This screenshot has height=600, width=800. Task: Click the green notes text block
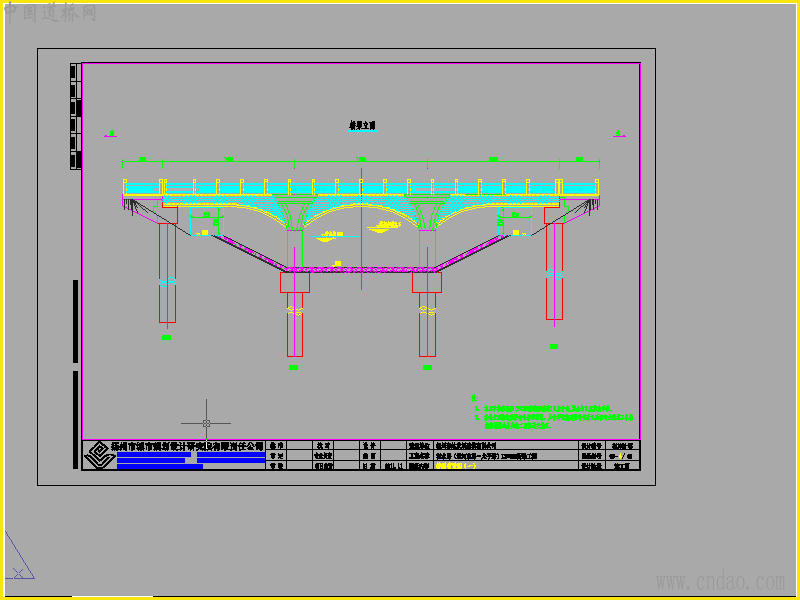point(553,411)
